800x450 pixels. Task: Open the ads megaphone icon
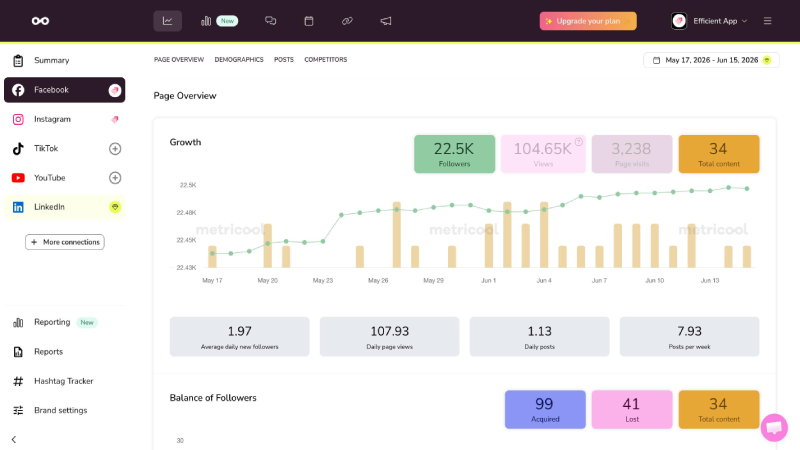click(386, 21)
